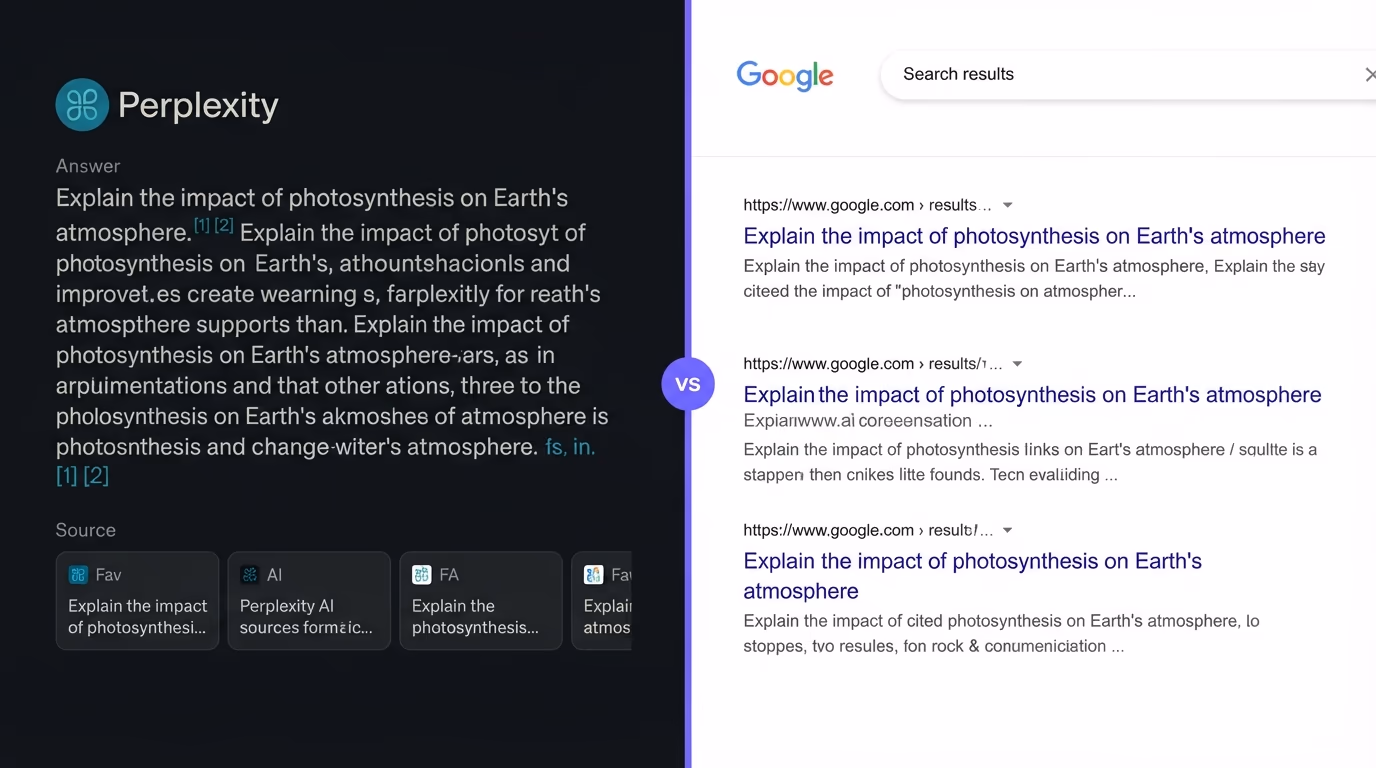Click the AI source card's Perplexity icon
The width and height of the screenshot is (1376, 768).
pyautogui.click(x=250, y=575)
